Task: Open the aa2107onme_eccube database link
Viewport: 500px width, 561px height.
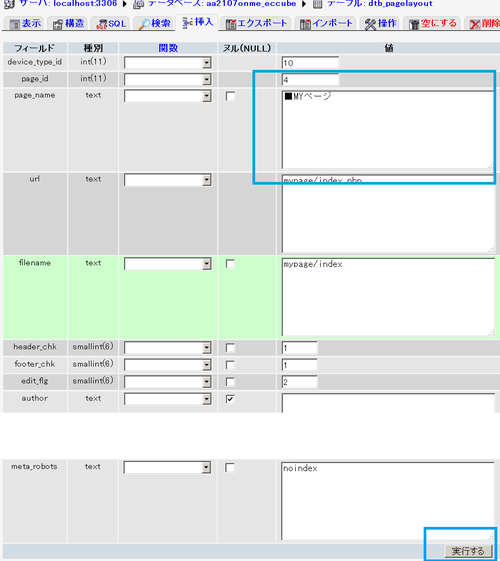Action: pos(251,4)
